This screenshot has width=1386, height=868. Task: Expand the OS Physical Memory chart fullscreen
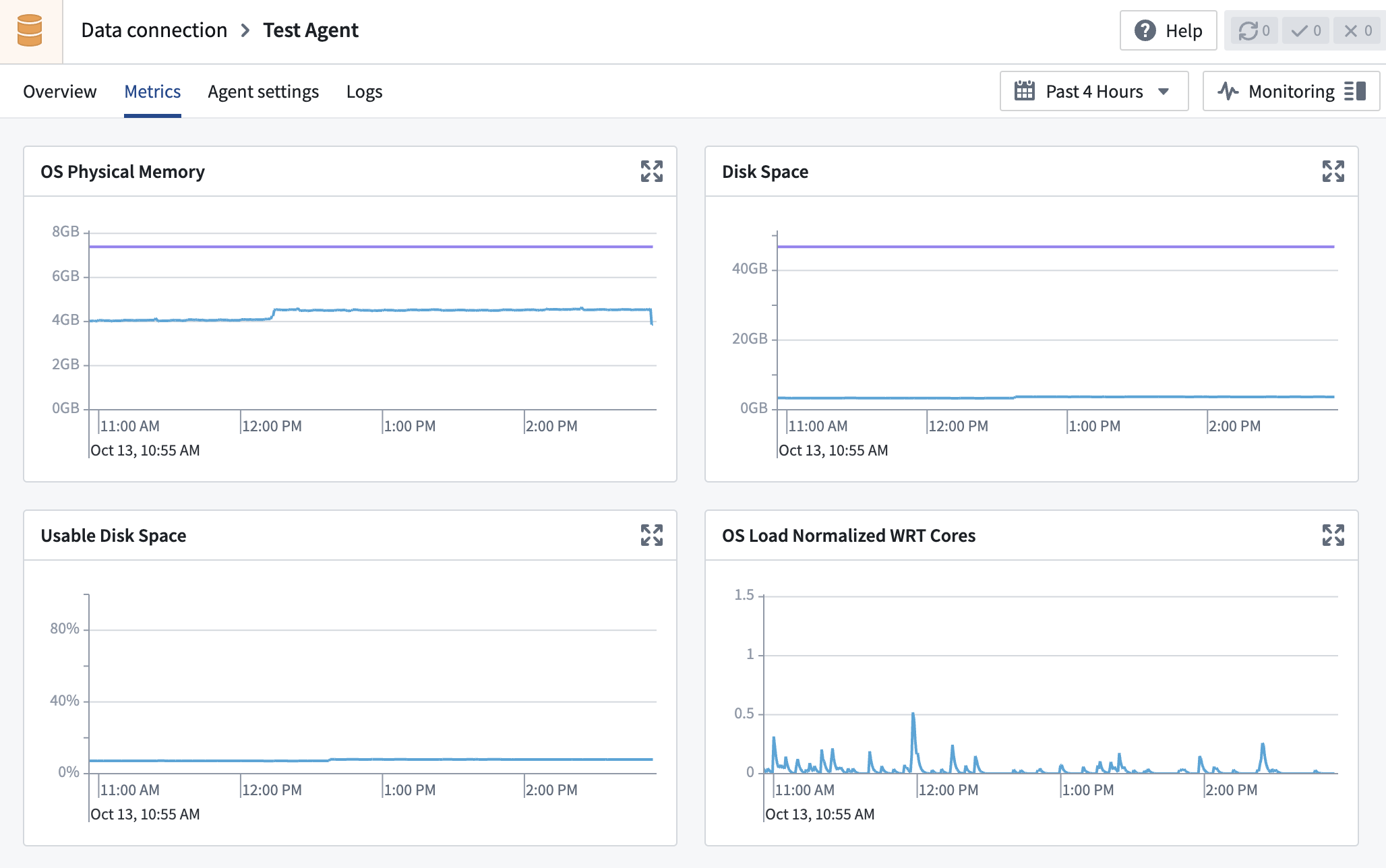(652, 171)
